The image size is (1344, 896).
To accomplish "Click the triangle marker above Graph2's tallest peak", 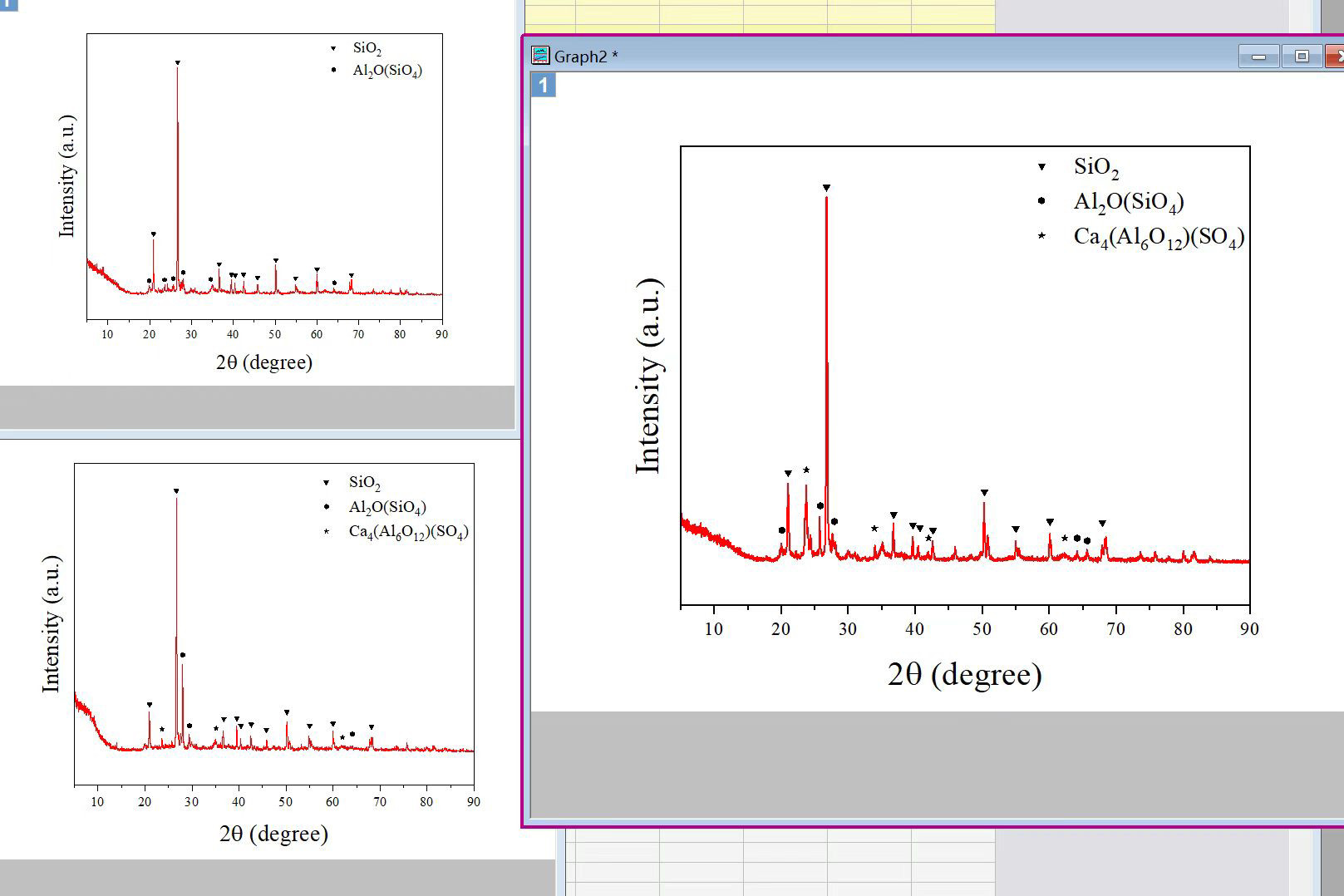I will [826, 188].
